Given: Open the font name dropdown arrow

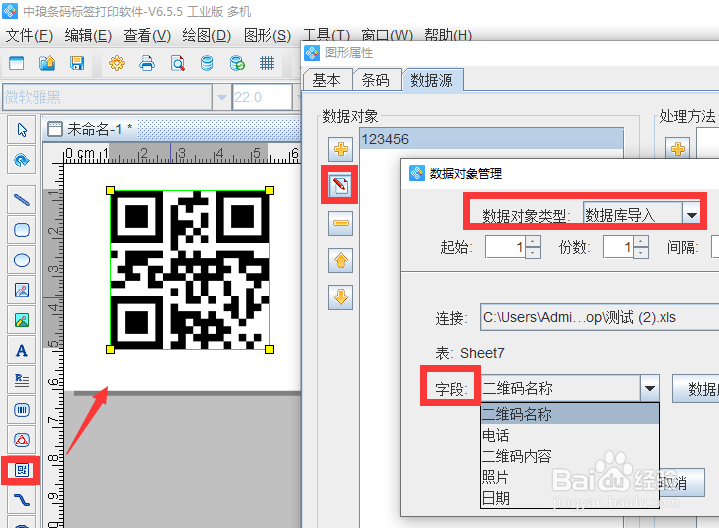Looking at the screenshot, I should 221,97.
